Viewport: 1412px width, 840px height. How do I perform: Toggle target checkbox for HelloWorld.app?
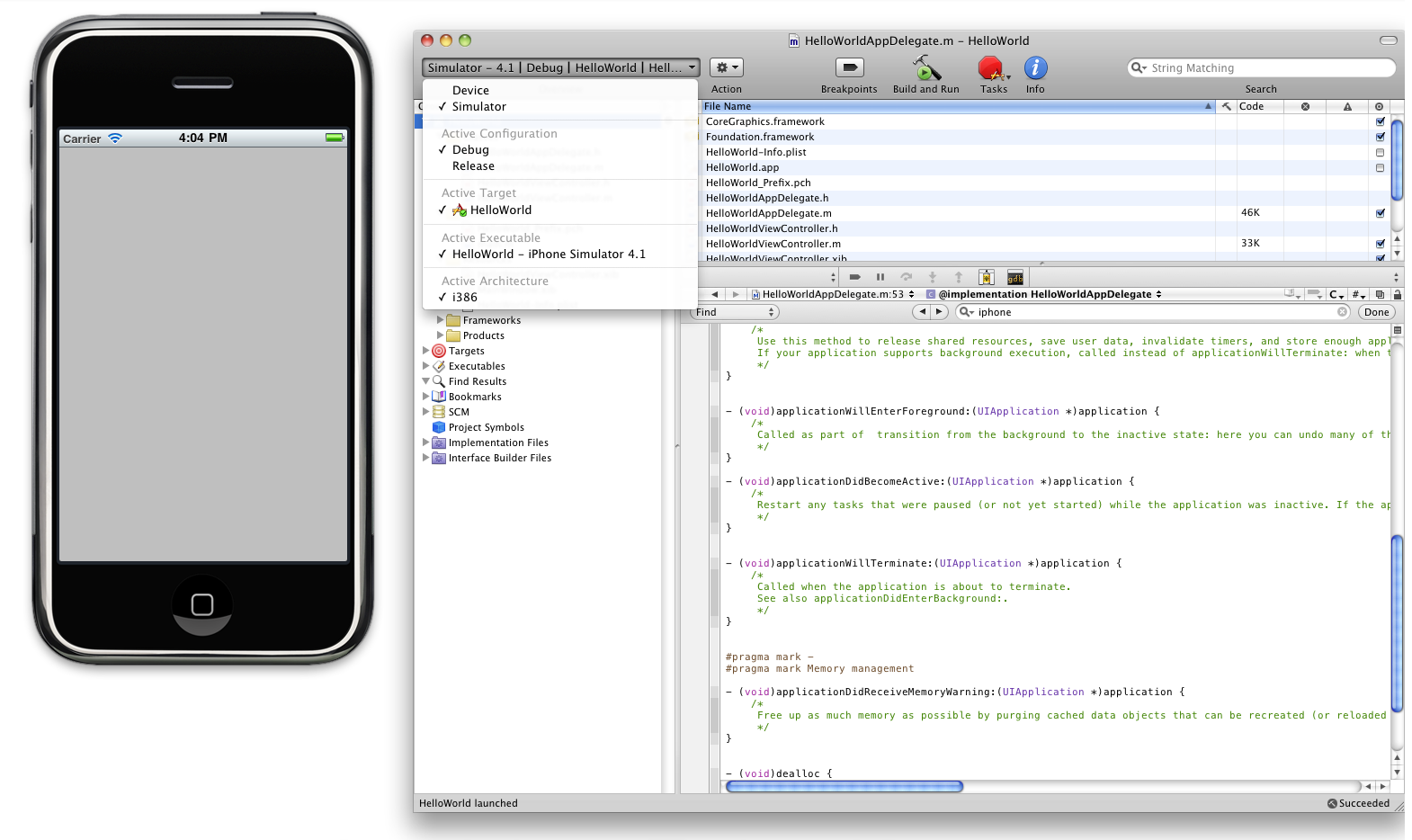(x=1380, y=167)
